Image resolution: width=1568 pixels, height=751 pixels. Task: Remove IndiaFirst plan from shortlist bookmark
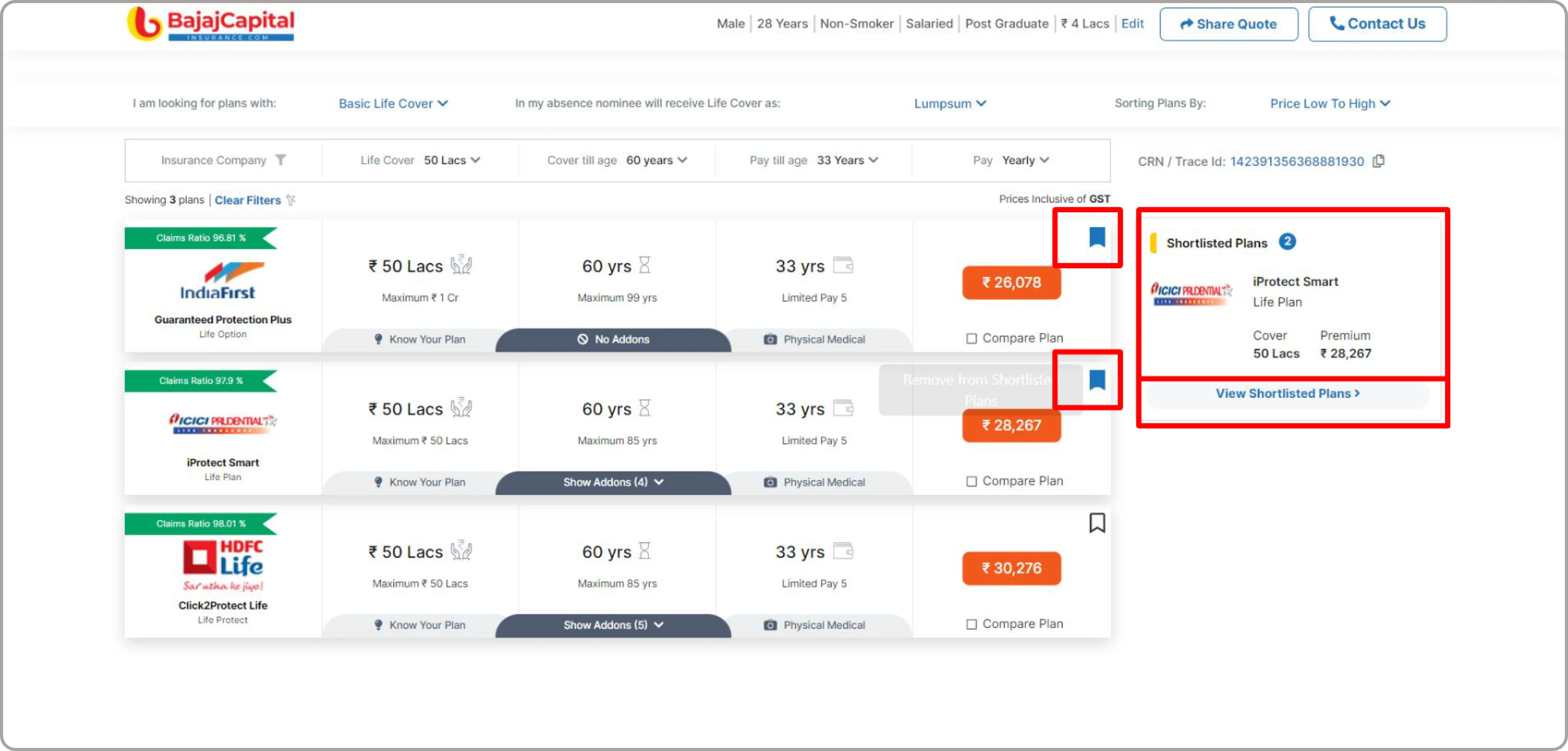point(1097,237)
